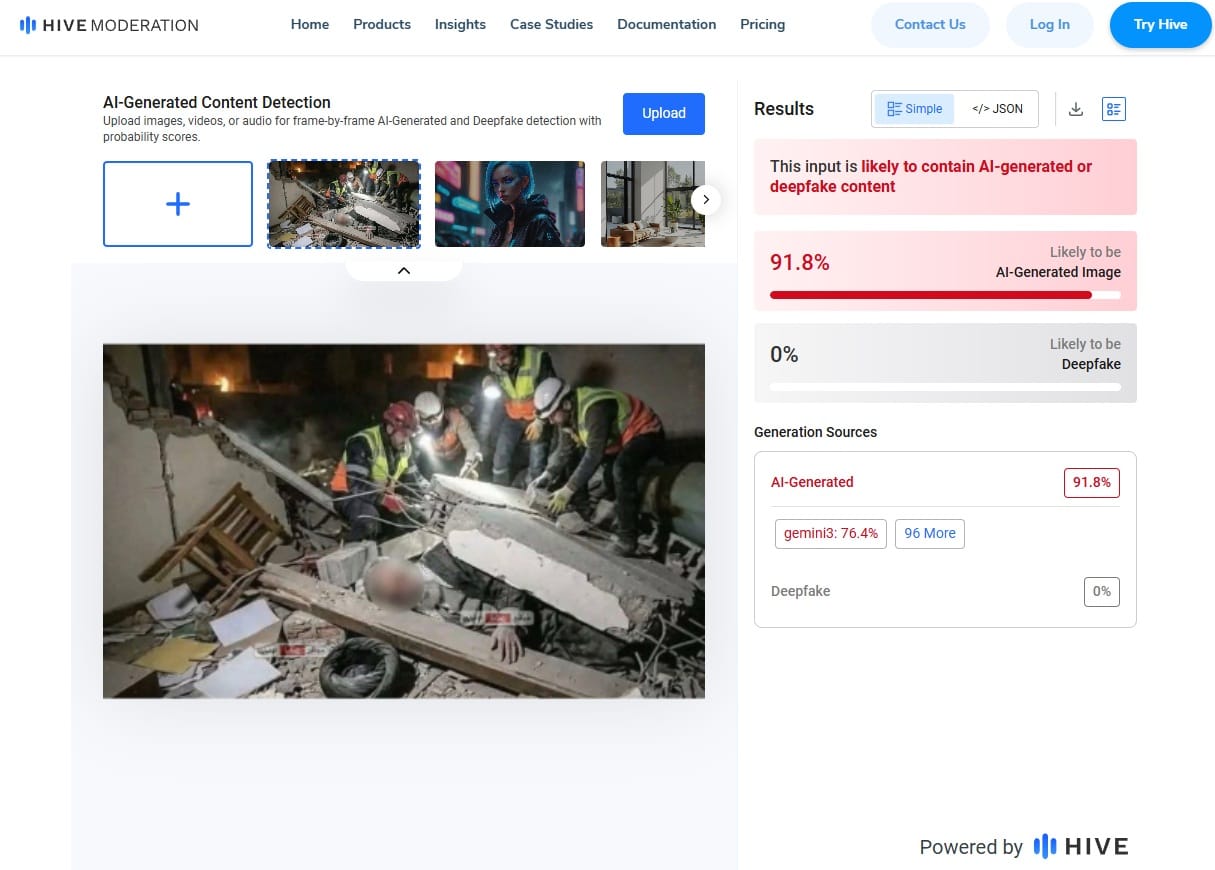Open the detailed results list view icon
Screen dimensions: 1215x870
(x=1113, y=109)
